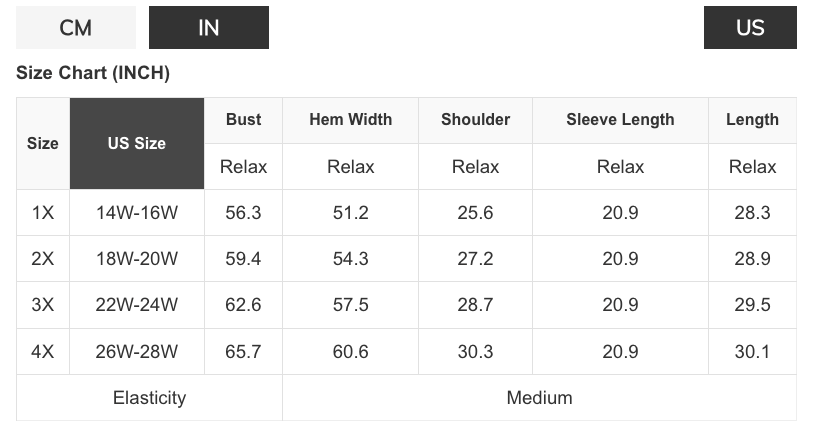Click the Sleeve Length column header
This screenshot has height=438, width=828.
(x=620, y=120)
